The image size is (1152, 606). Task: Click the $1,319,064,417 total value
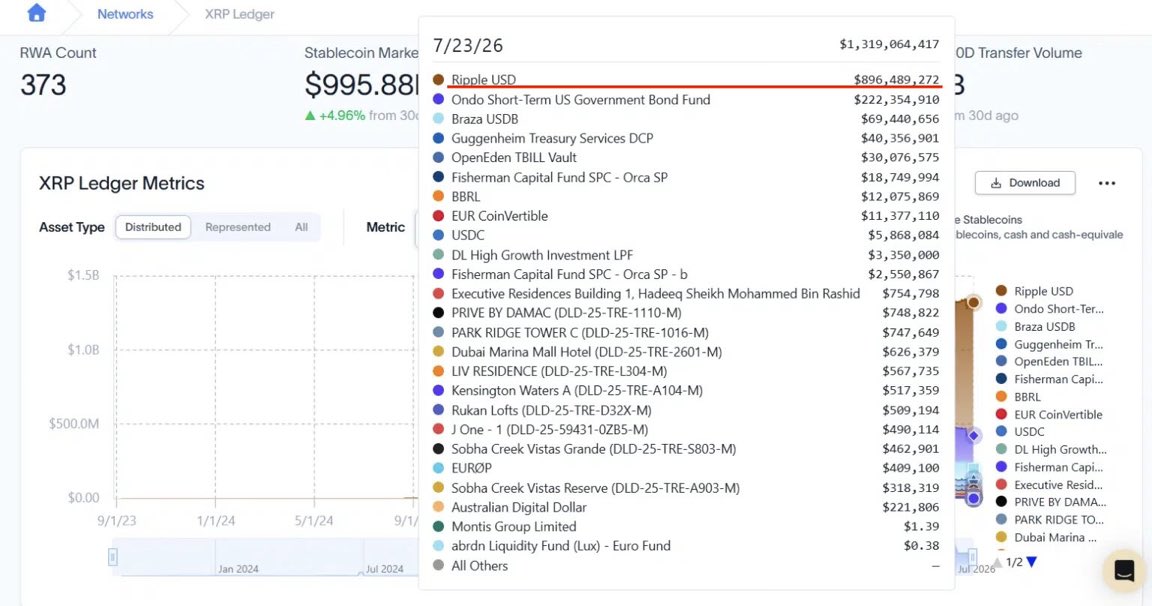889,44
